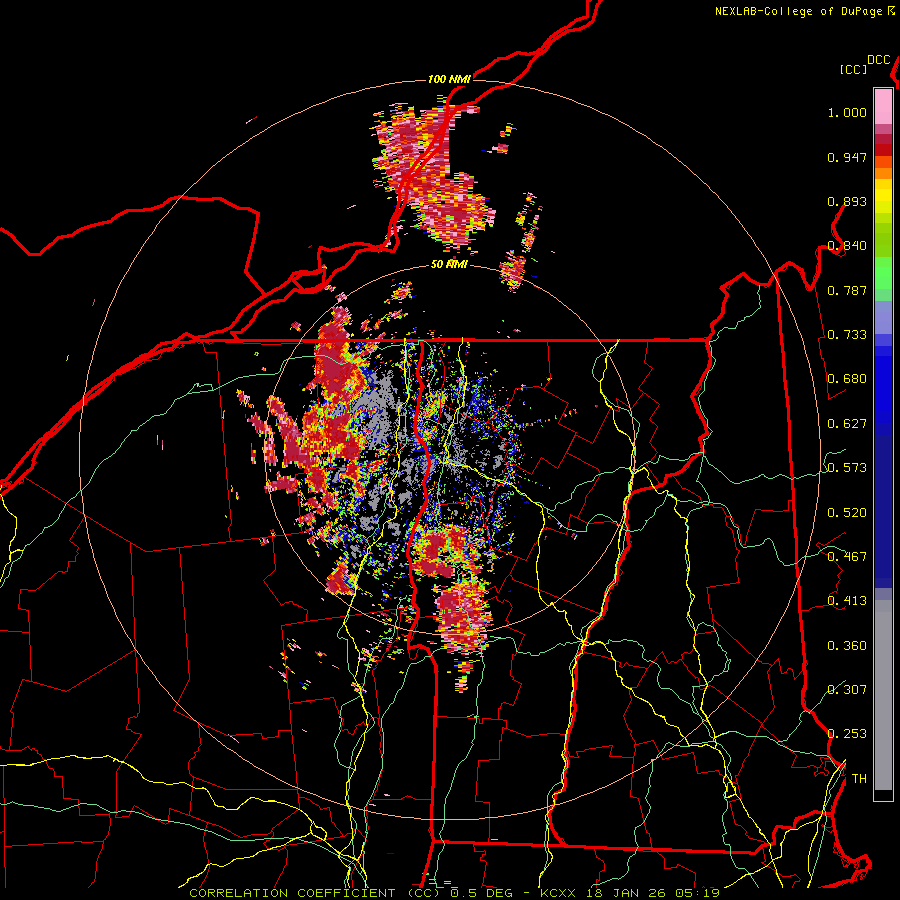Click the 0.947 color scale label
The image size is (900, 900).
(x=847, y=157)
